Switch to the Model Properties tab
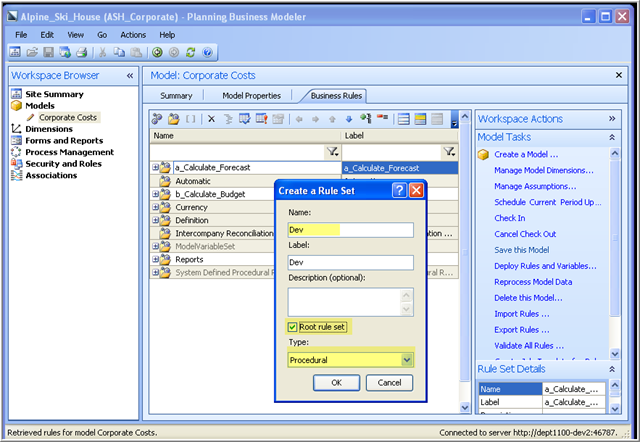640x442 pixels. [x=251, y=96]
